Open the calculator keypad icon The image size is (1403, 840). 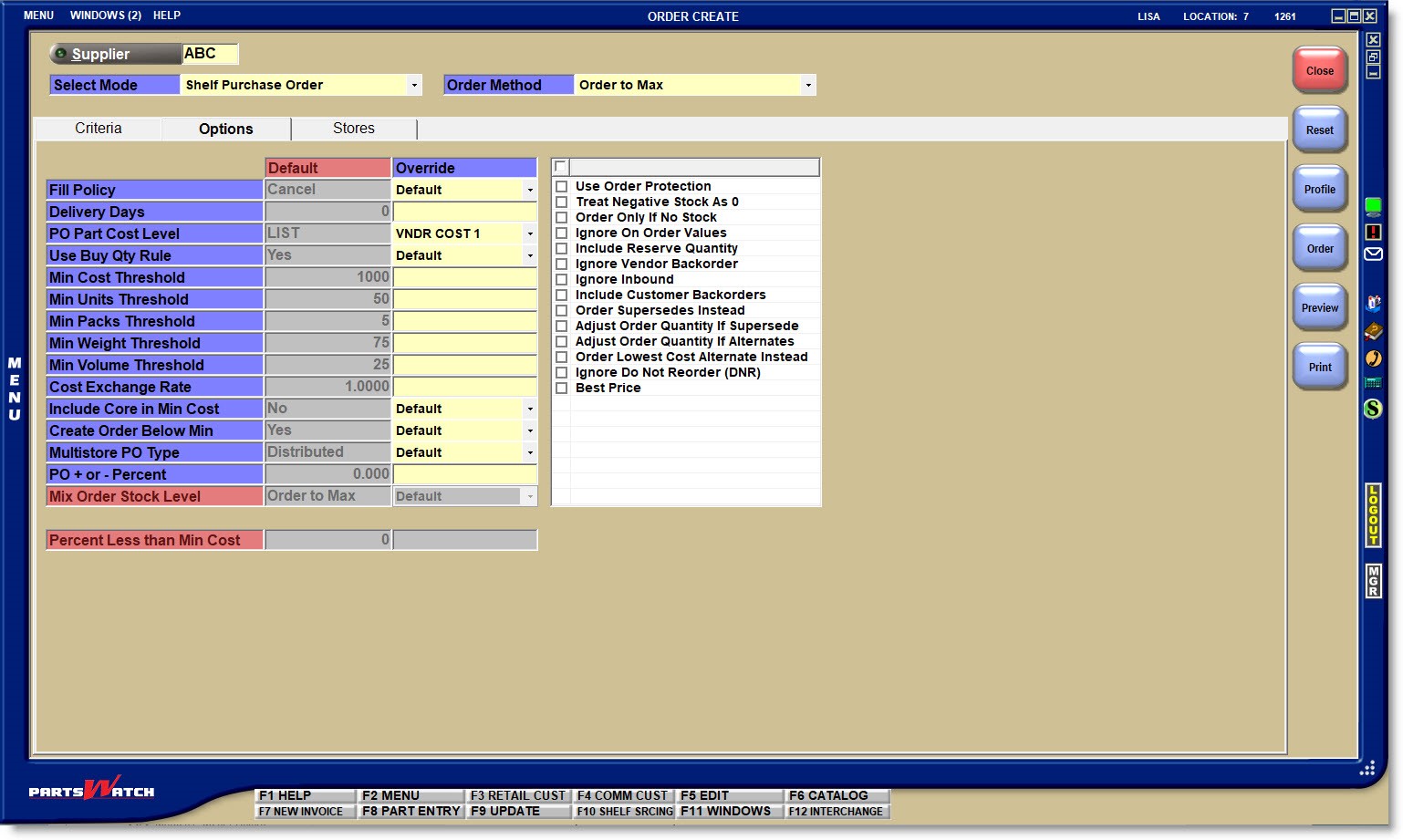point(1373,383)
